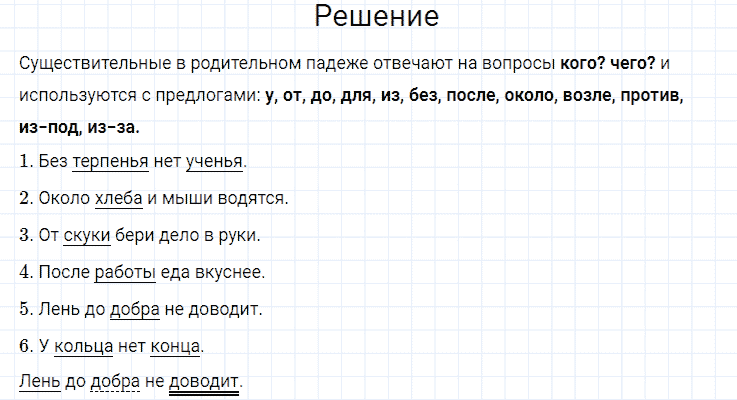The image size is (737, 400).
Task: Click the underlined word "терпенья"
Action: 111,161
